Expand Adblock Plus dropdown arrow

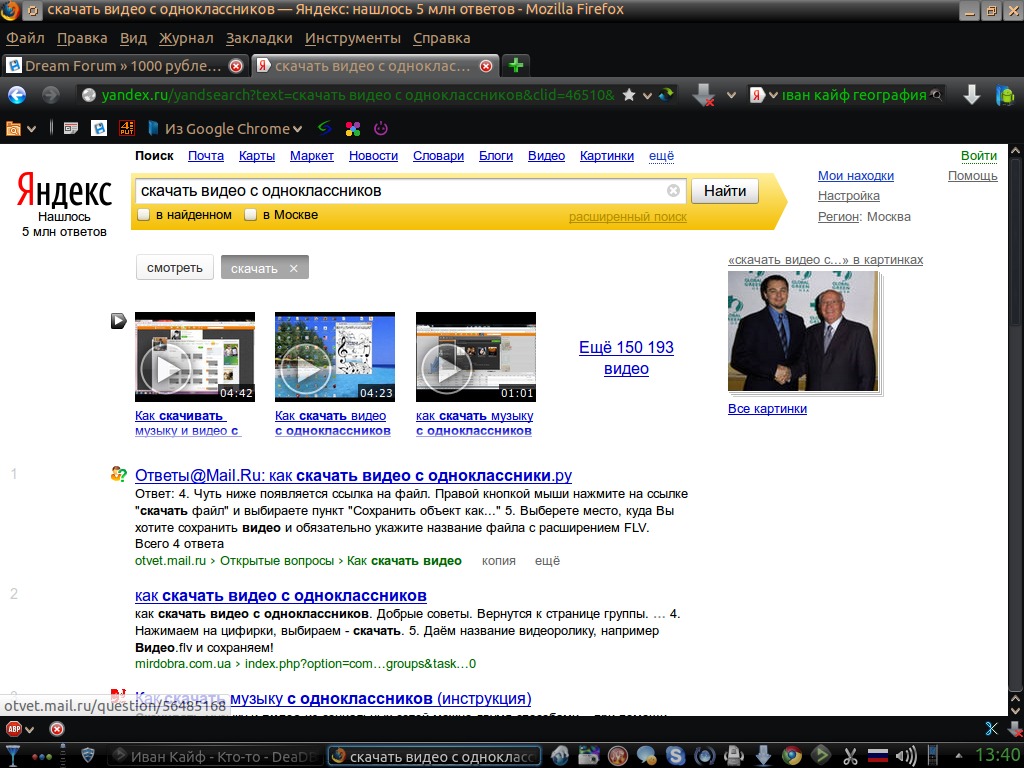click(x=29, y=729)
